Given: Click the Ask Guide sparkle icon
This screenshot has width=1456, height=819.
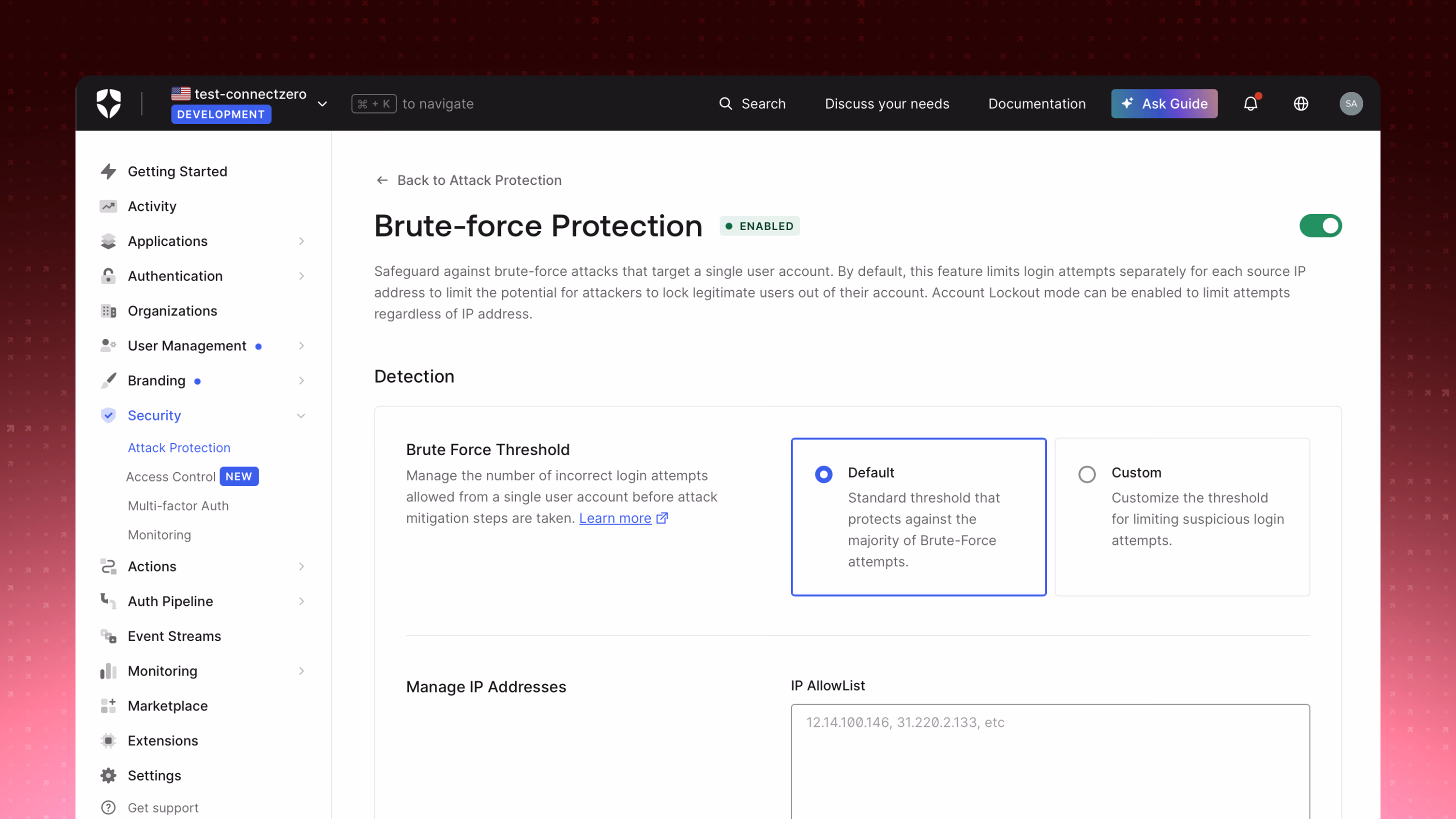Looking at the screenshot, I should tap(1127, 103).
